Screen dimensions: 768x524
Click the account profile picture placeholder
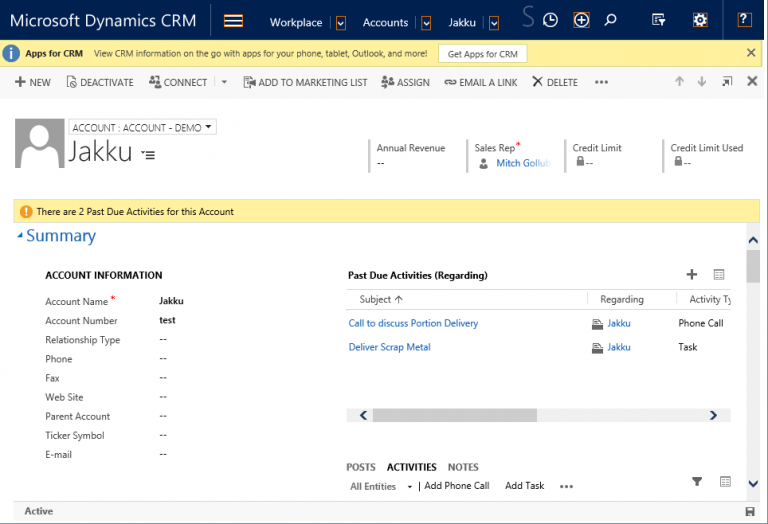click(40, 143)
